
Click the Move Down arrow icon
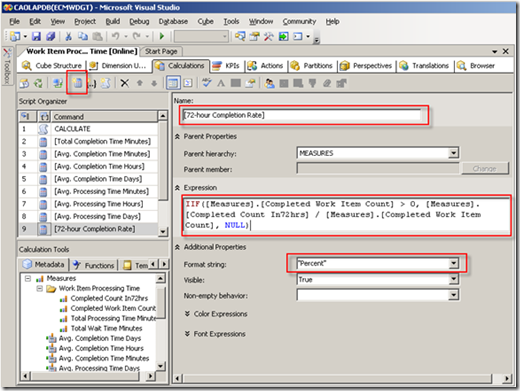(x=154, y=83)
